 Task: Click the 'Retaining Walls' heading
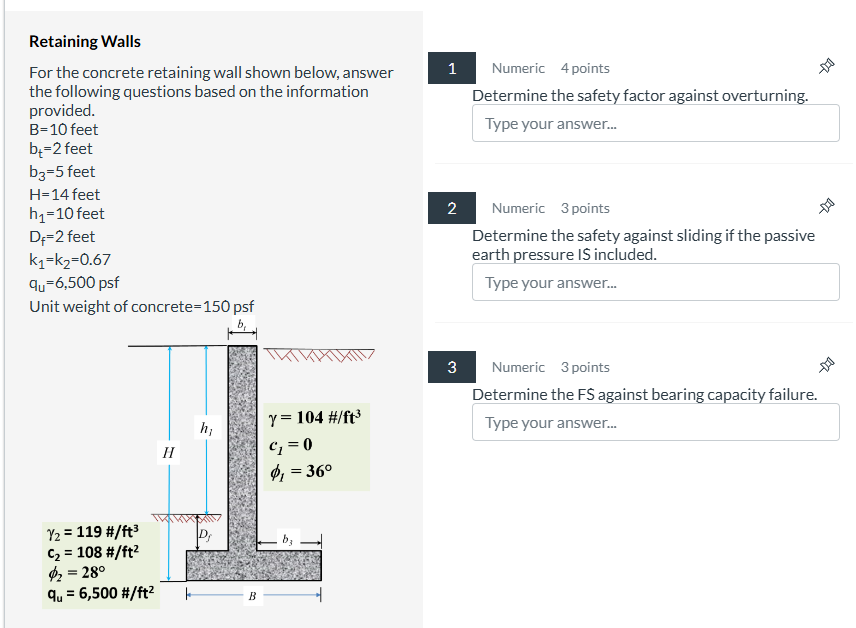[x=86, y=41]
